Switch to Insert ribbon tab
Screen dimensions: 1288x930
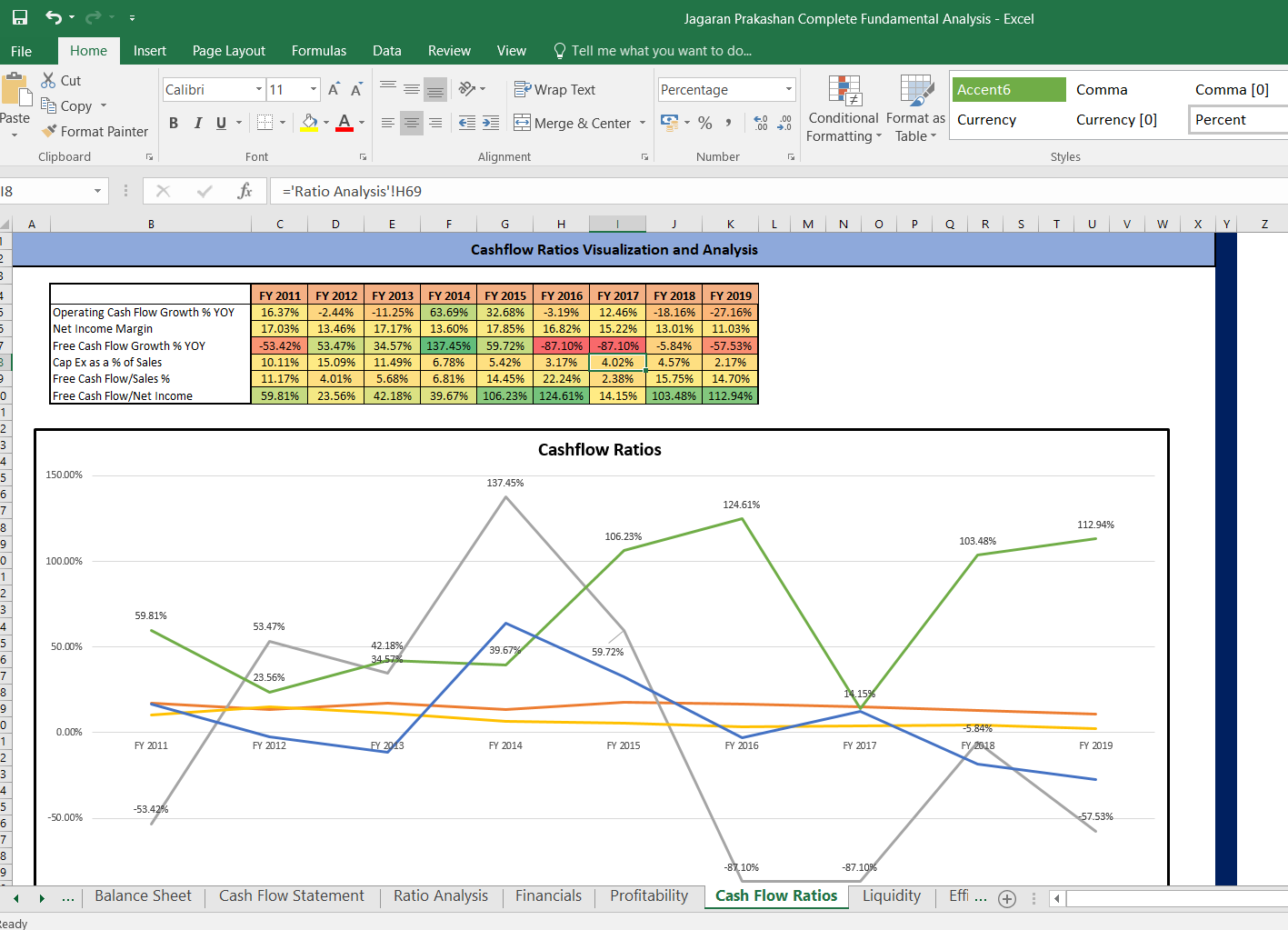click(x=150, y=51)
